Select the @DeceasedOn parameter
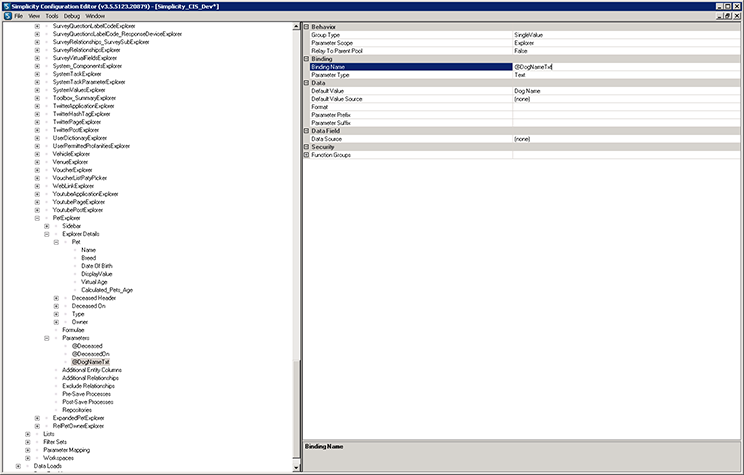This screenshot has width=744, height=475. coord(91,354)
